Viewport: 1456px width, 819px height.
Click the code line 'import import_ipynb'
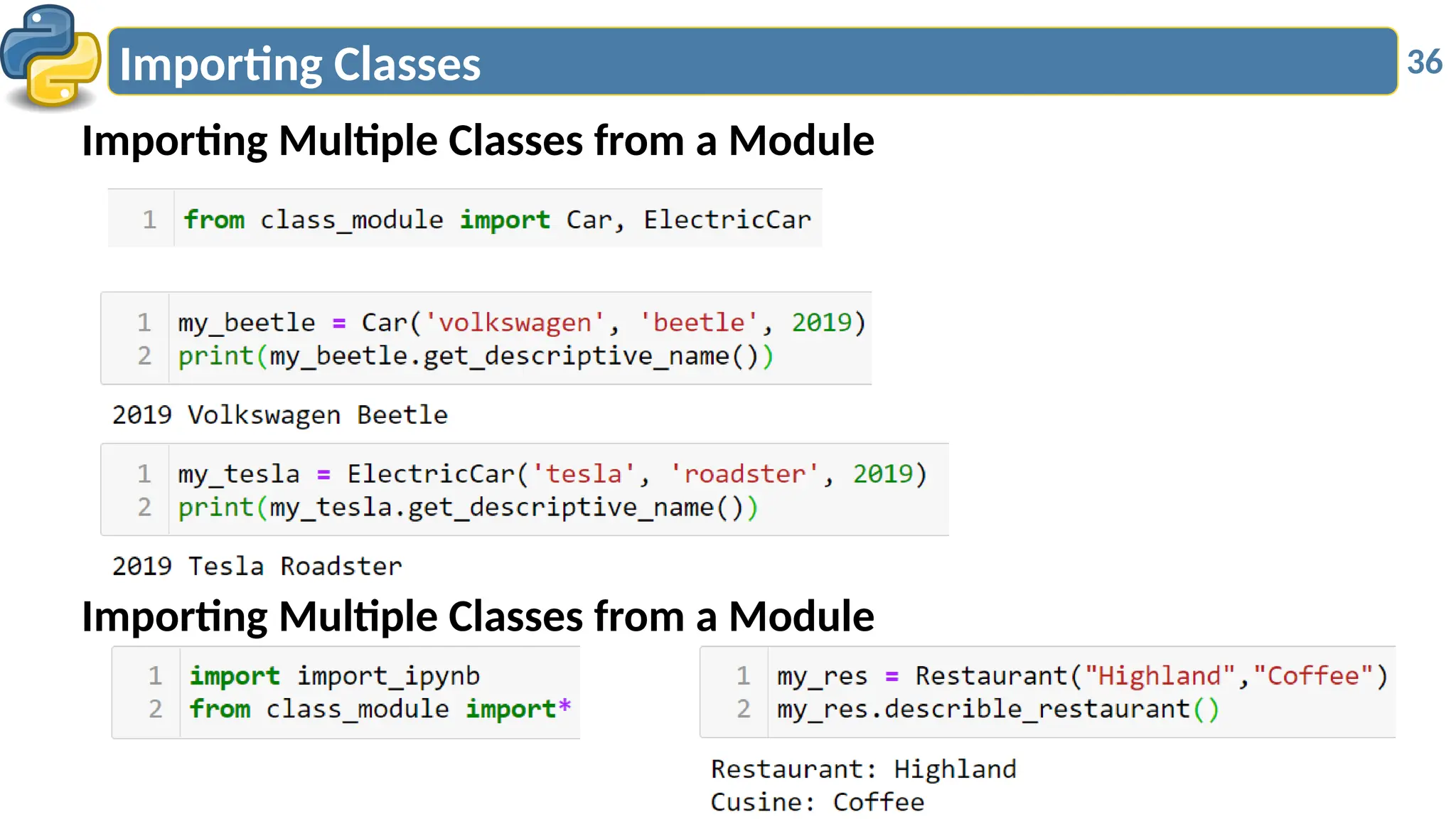(x=335, y=676)
